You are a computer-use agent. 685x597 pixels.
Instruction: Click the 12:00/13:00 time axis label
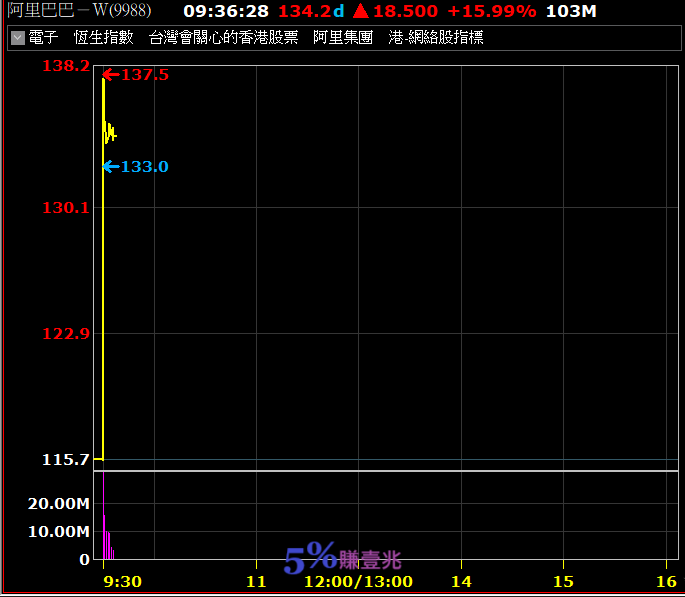click(x=358, y=582)
